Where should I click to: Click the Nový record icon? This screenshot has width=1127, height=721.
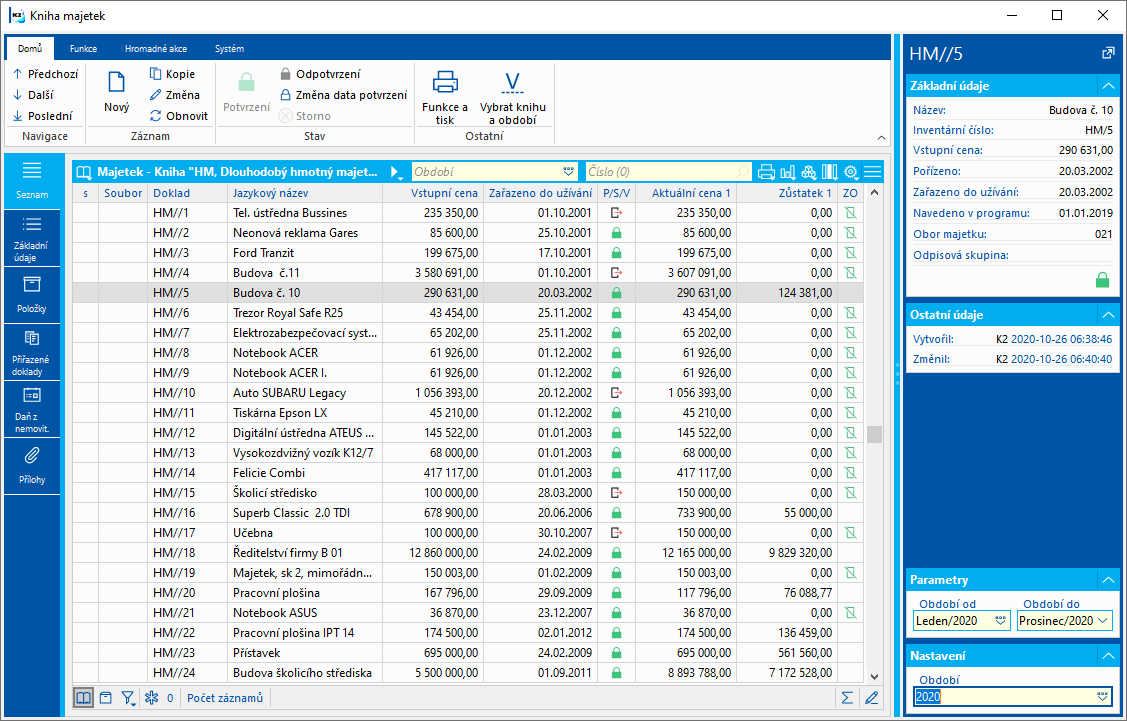coord(116,83)
